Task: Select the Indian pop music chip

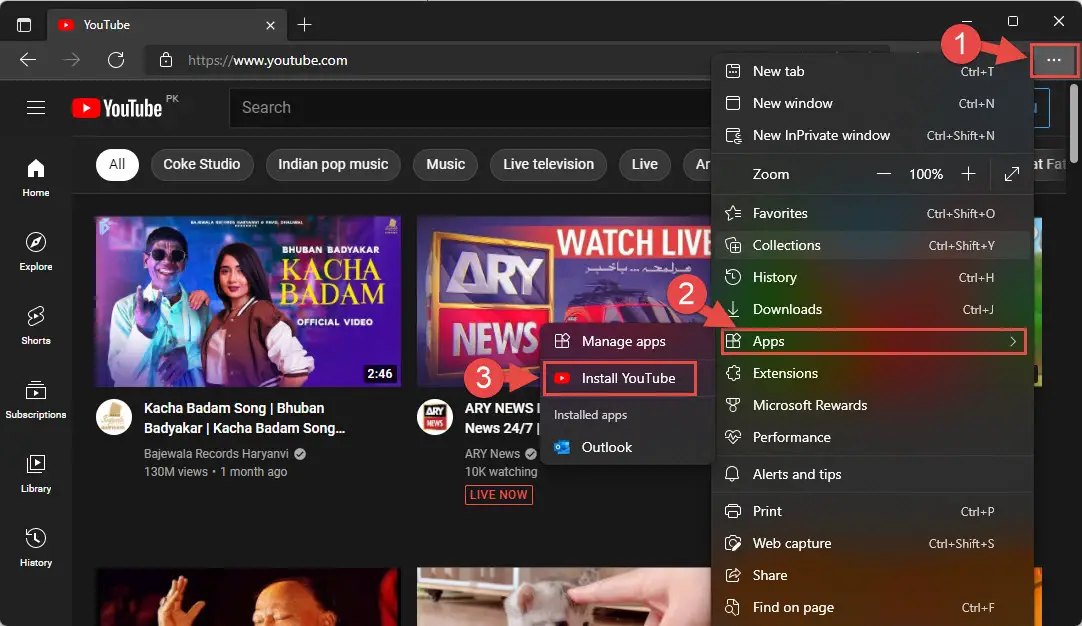Action: [x=333, y=164]
